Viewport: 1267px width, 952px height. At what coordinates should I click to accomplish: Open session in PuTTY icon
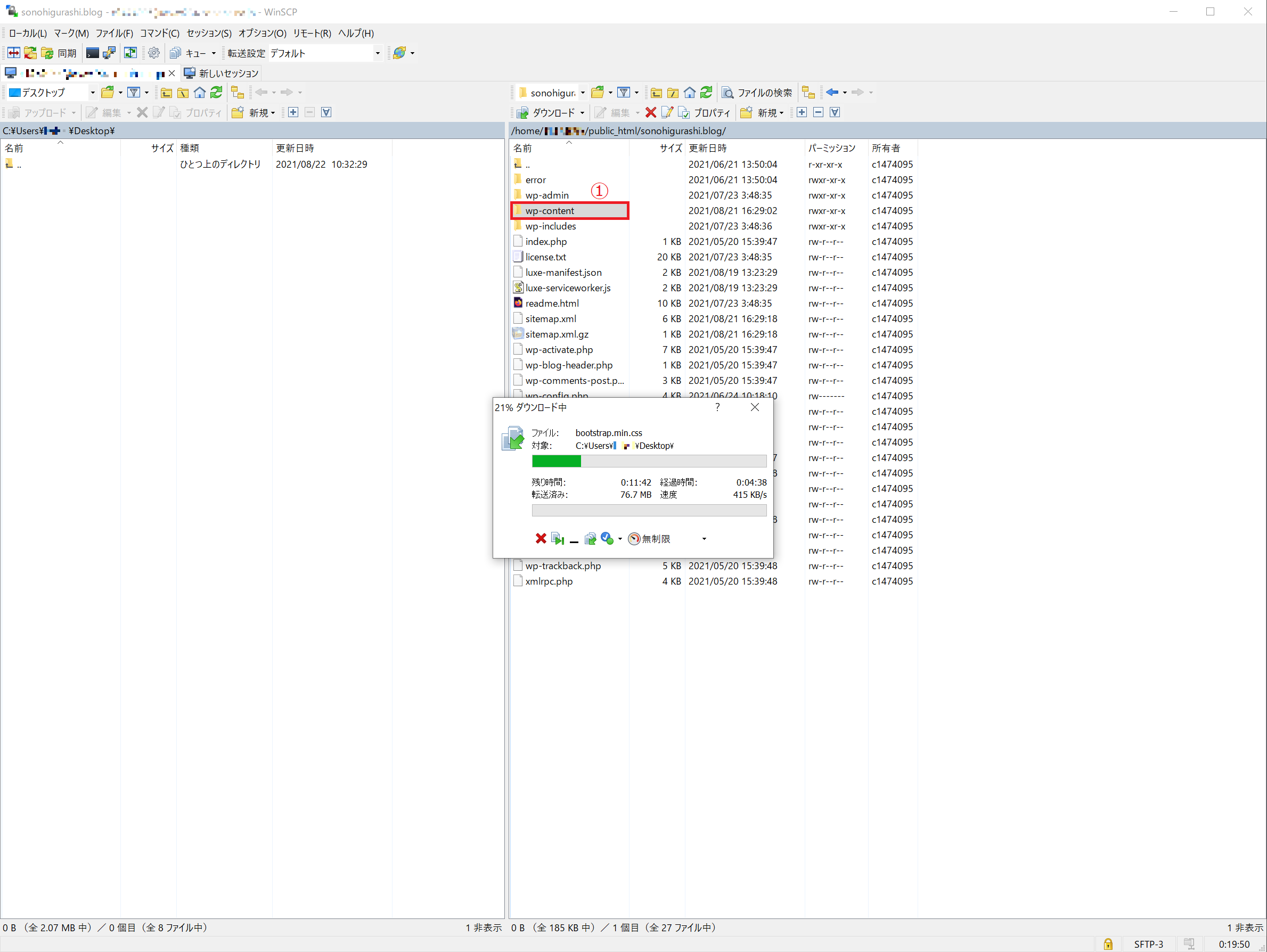click(109, 53)
